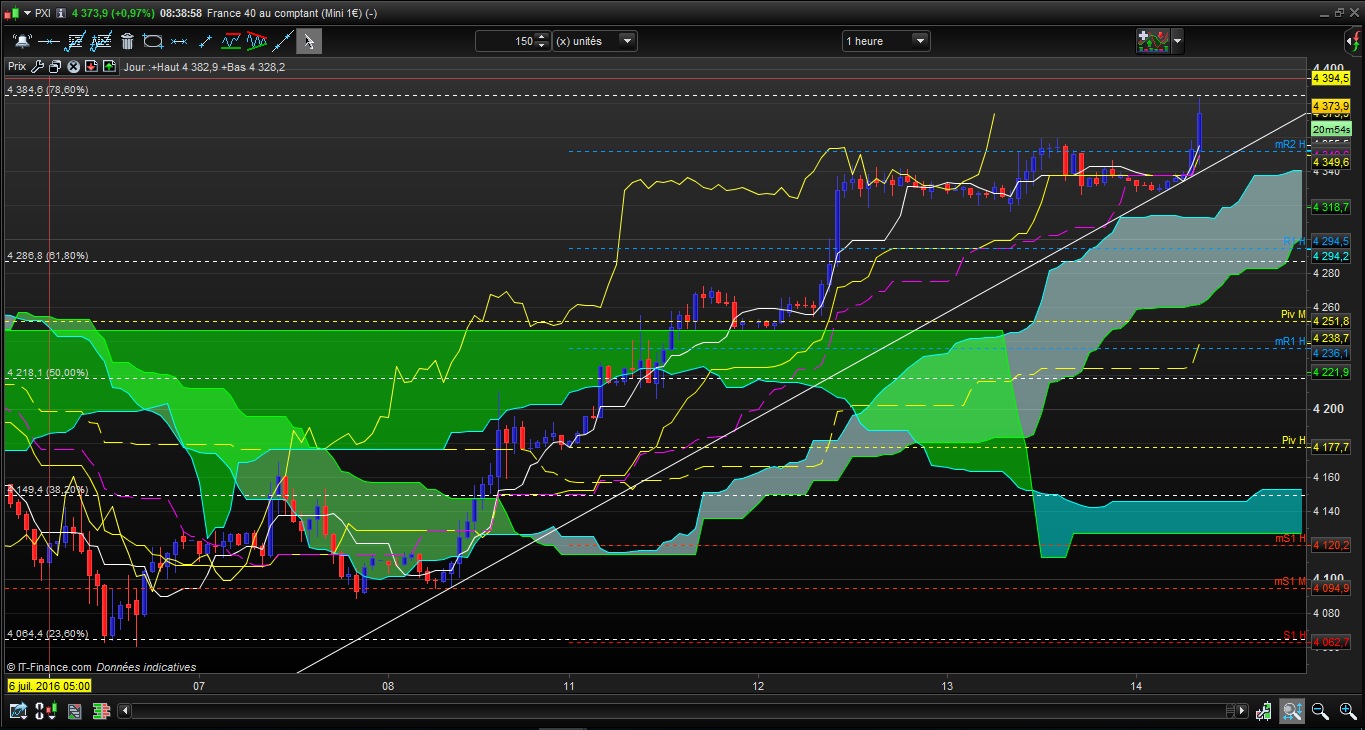Screen dimensions: 1365x730
Task: Open the price alert bell tool
Action: (x=21, y=41)
